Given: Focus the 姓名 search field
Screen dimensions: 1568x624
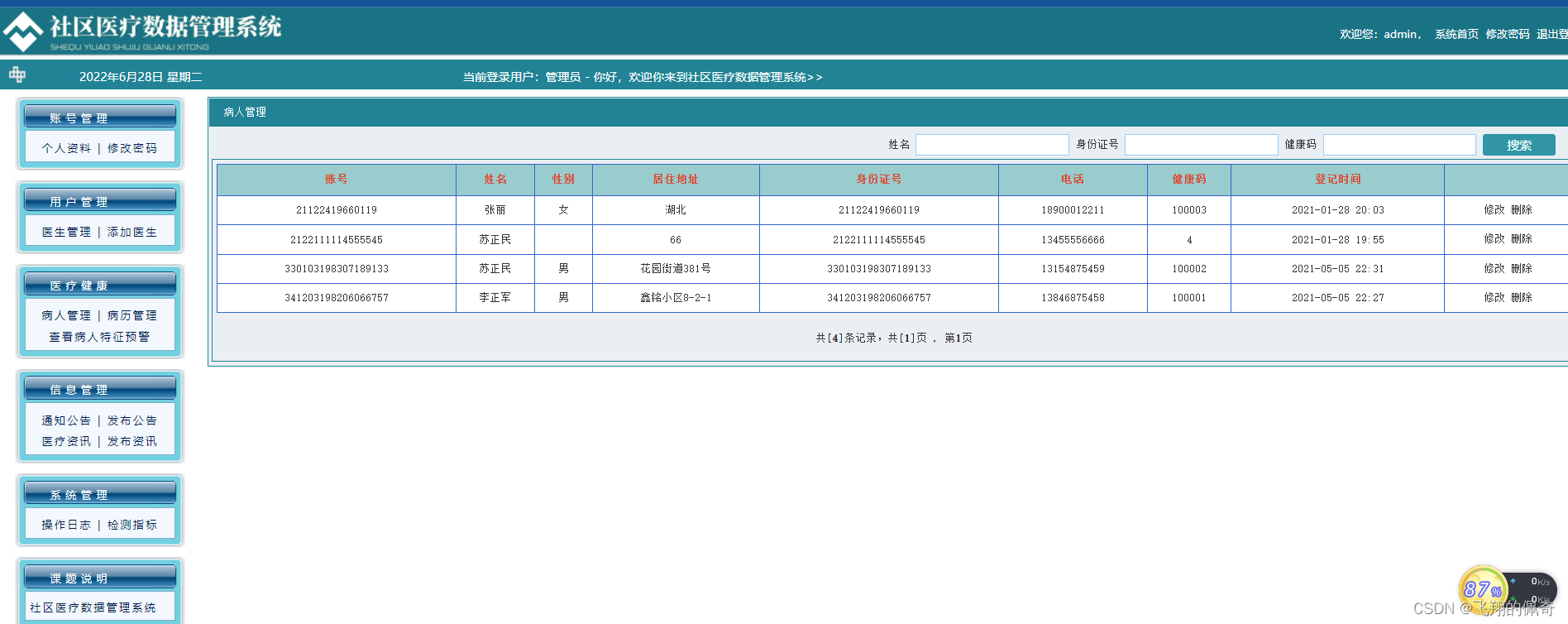Looking at the screenshot, I should (992, 145).
